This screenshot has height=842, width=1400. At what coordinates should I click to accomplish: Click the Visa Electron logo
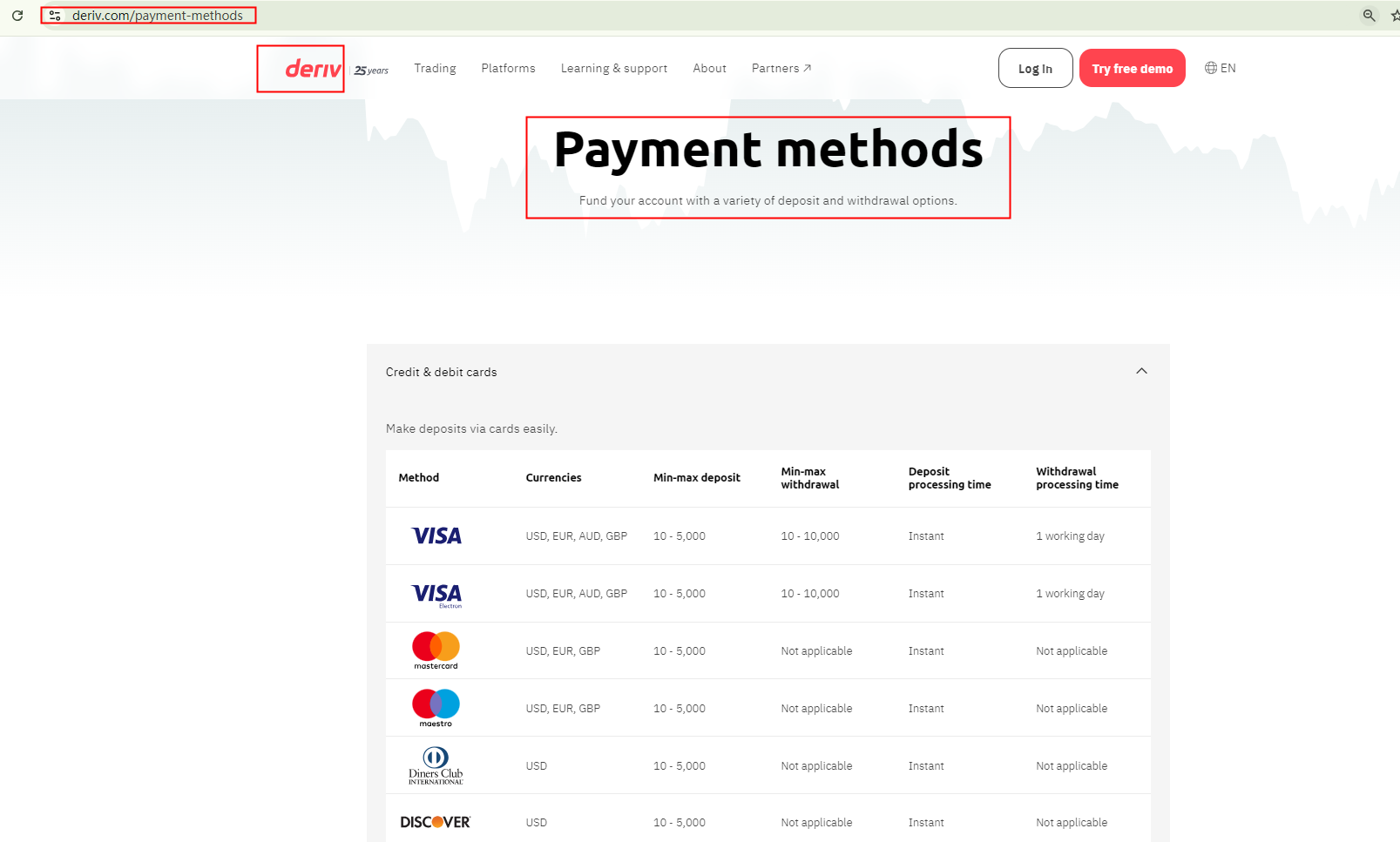(x=436, y=595)
